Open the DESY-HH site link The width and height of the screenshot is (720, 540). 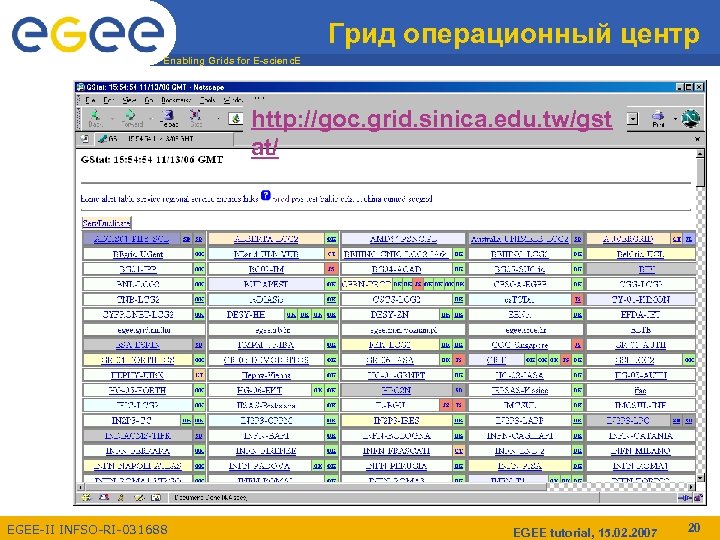coord(246,315)
